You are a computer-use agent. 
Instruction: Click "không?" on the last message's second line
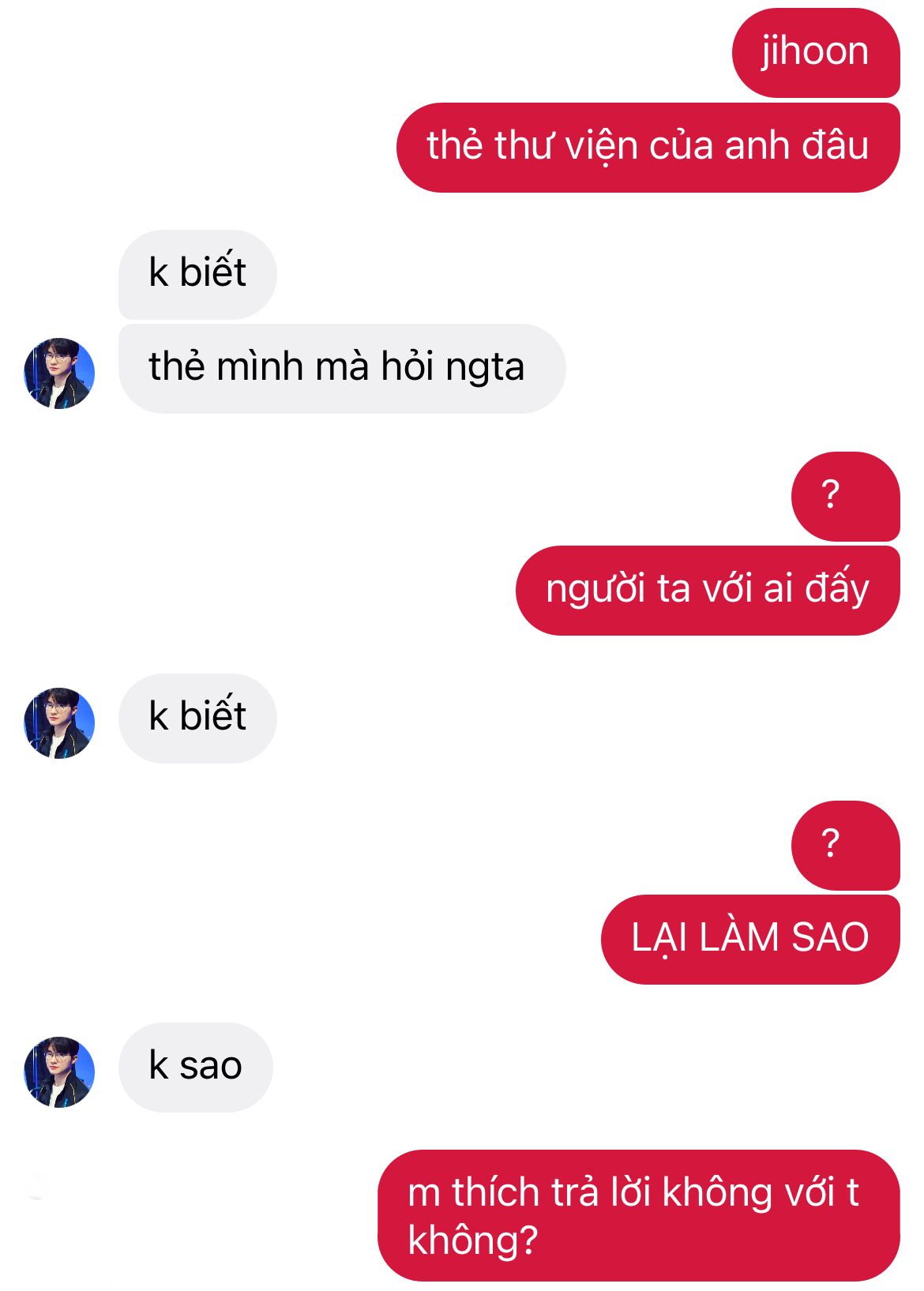click(472, 1240)
